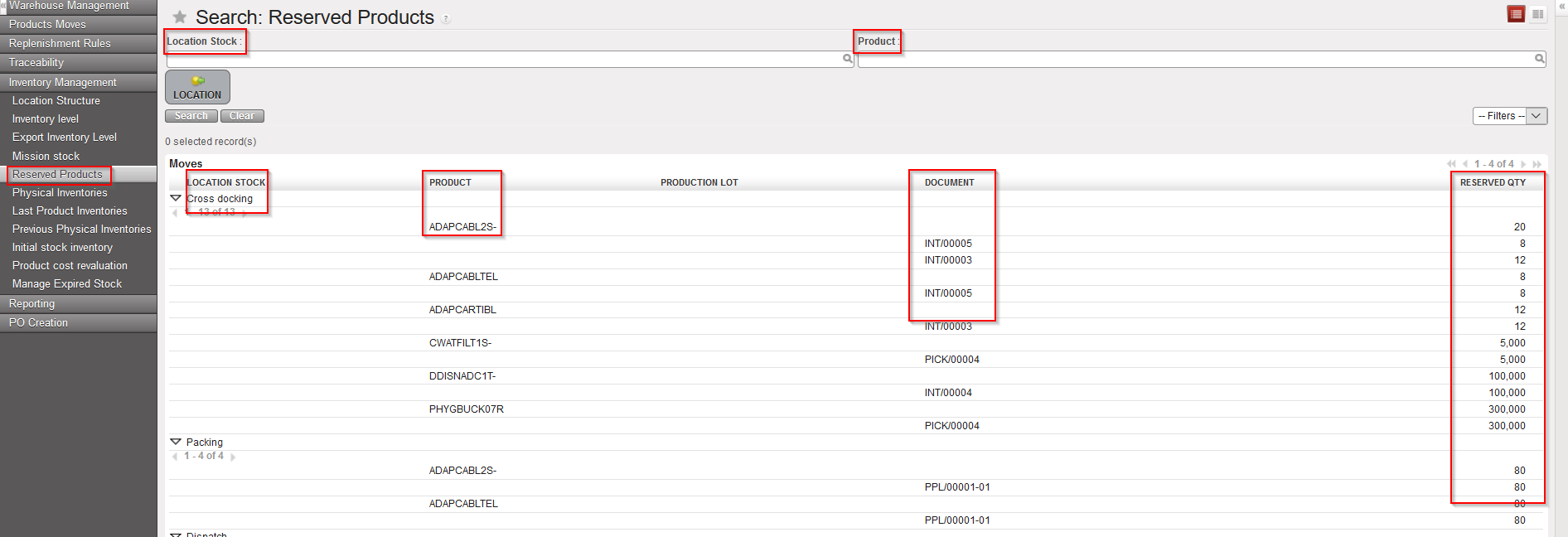Click previous arrow in Packing group pager
The height and width of the screenshot is (537, 1568).
tap(175, 457)
